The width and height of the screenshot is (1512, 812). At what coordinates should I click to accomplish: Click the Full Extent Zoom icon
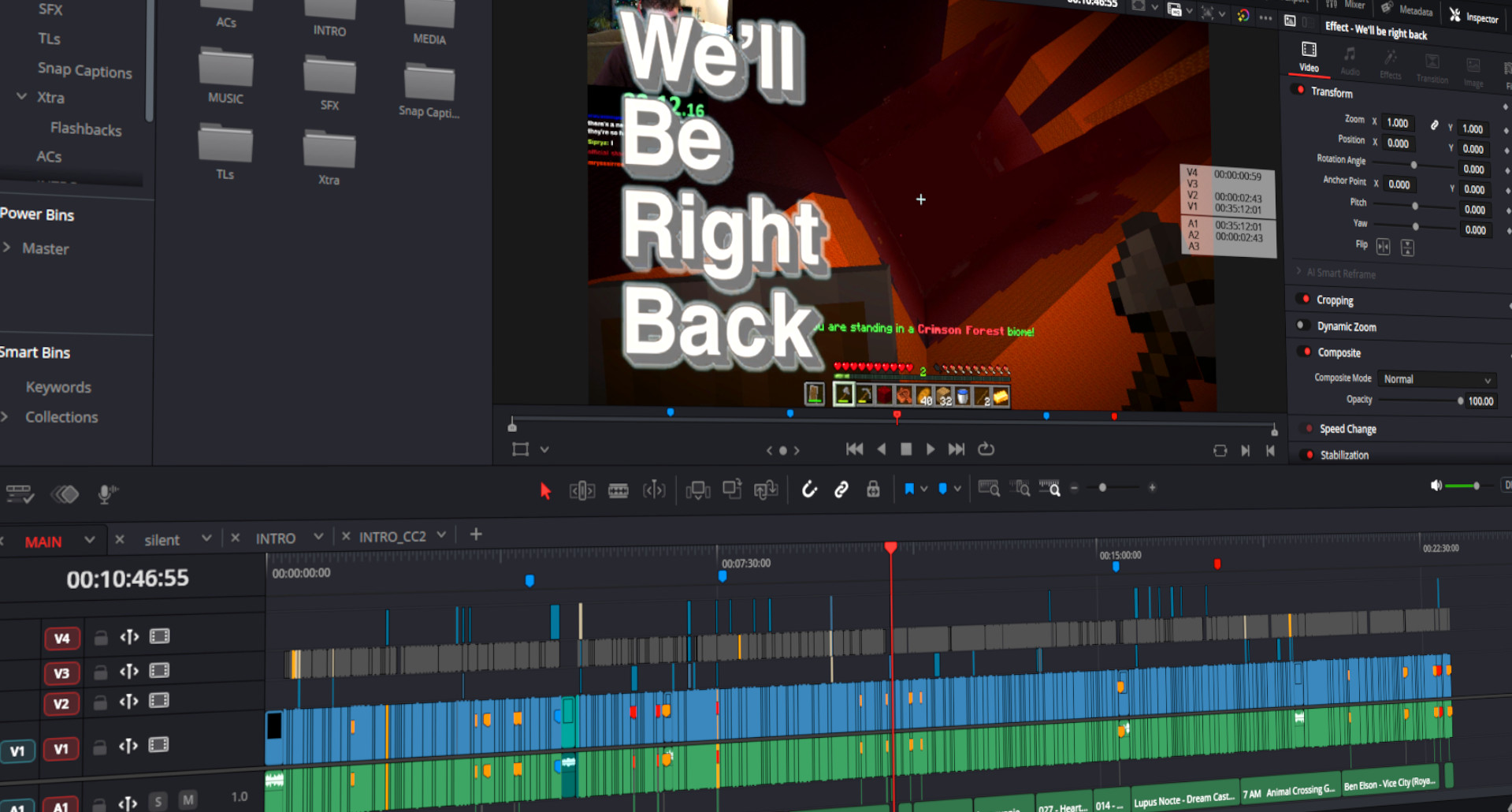tap(989, 488)
